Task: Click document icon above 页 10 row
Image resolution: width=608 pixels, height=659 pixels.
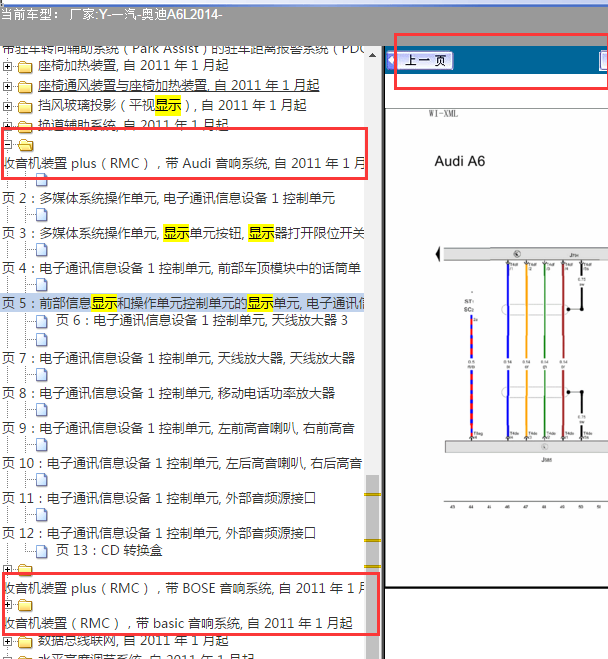Action: pos(41,444)
